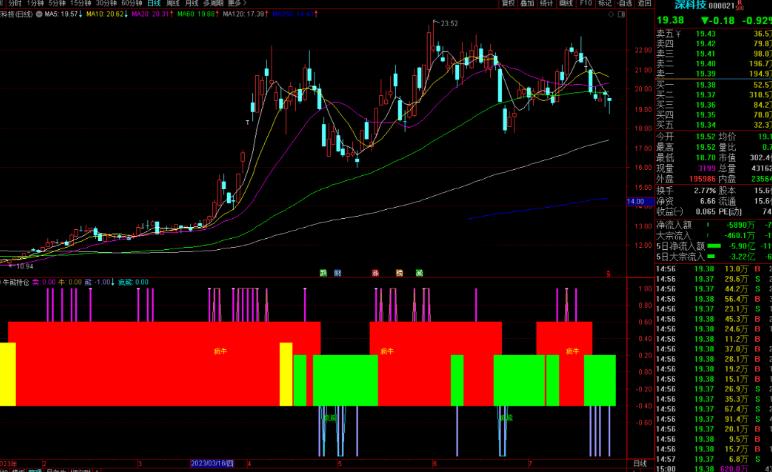Open the 画线 drawing tools button
This screenshot has width=772, height=472.
click(566, 3)
